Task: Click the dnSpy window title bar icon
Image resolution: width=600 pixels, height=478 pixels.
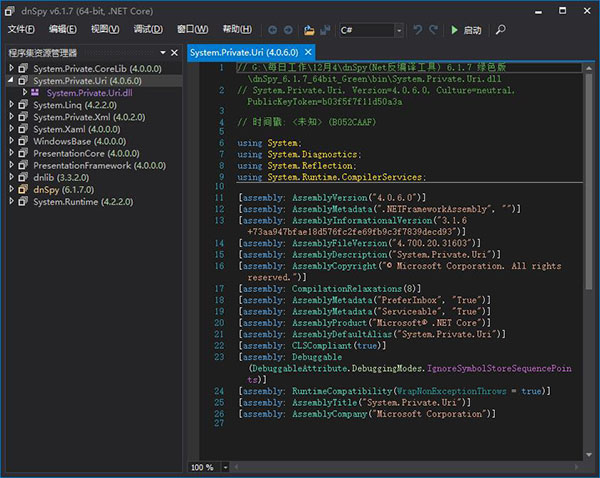Action: (10, 11)
